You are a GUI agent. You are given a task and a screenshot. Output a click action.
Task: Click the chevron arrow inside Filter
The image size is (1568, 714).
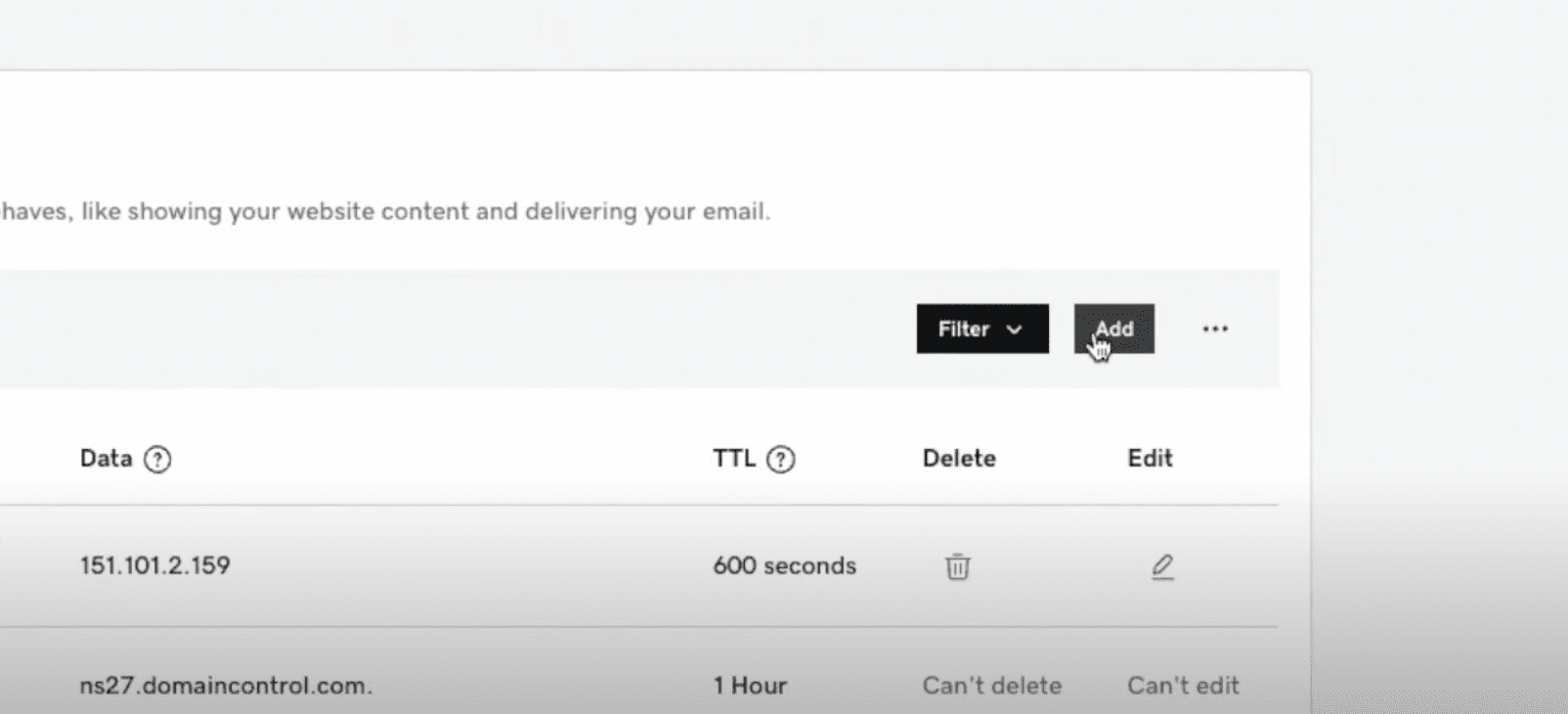pos(1015,330)
